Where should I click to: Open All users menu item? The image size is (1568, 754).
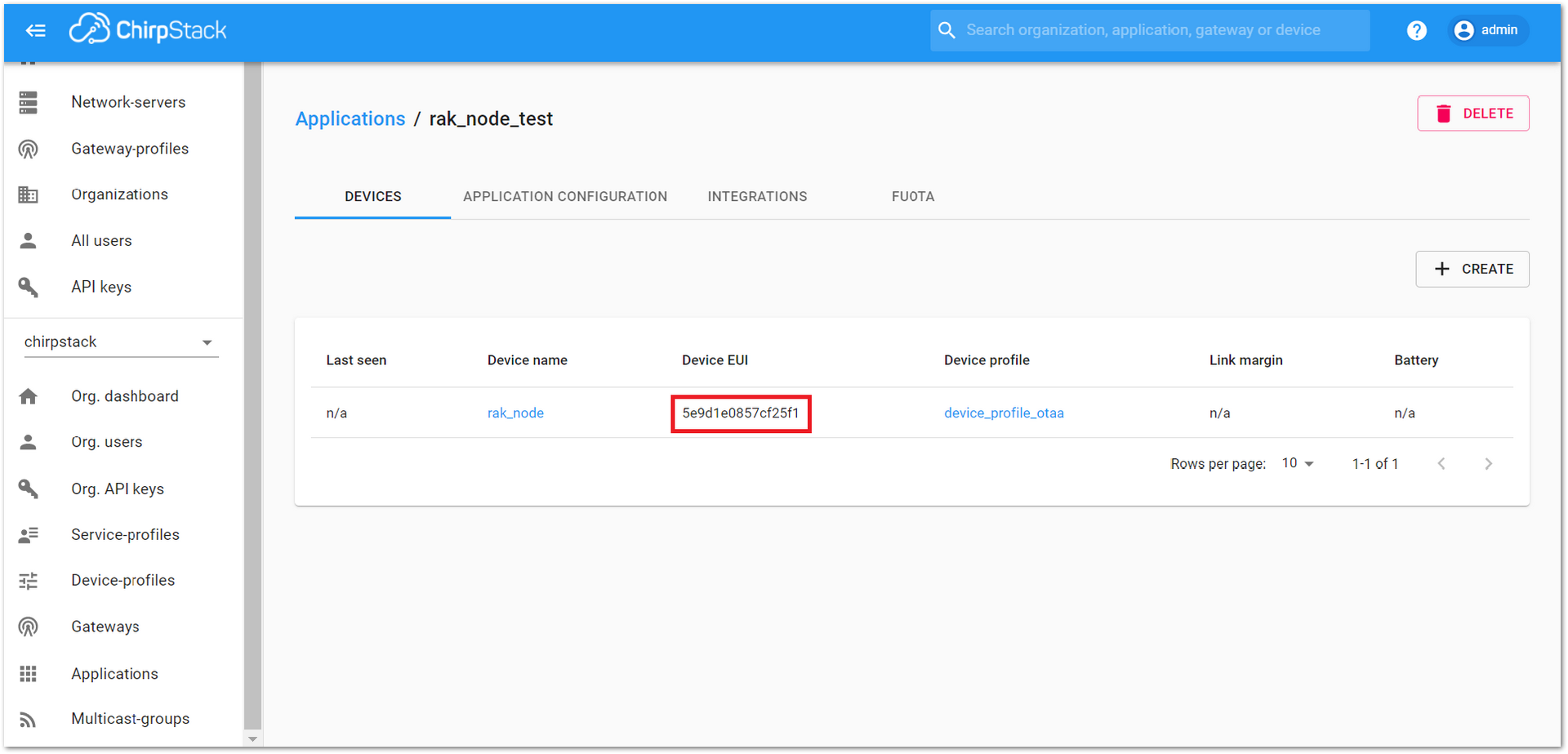tap(124, 241)
